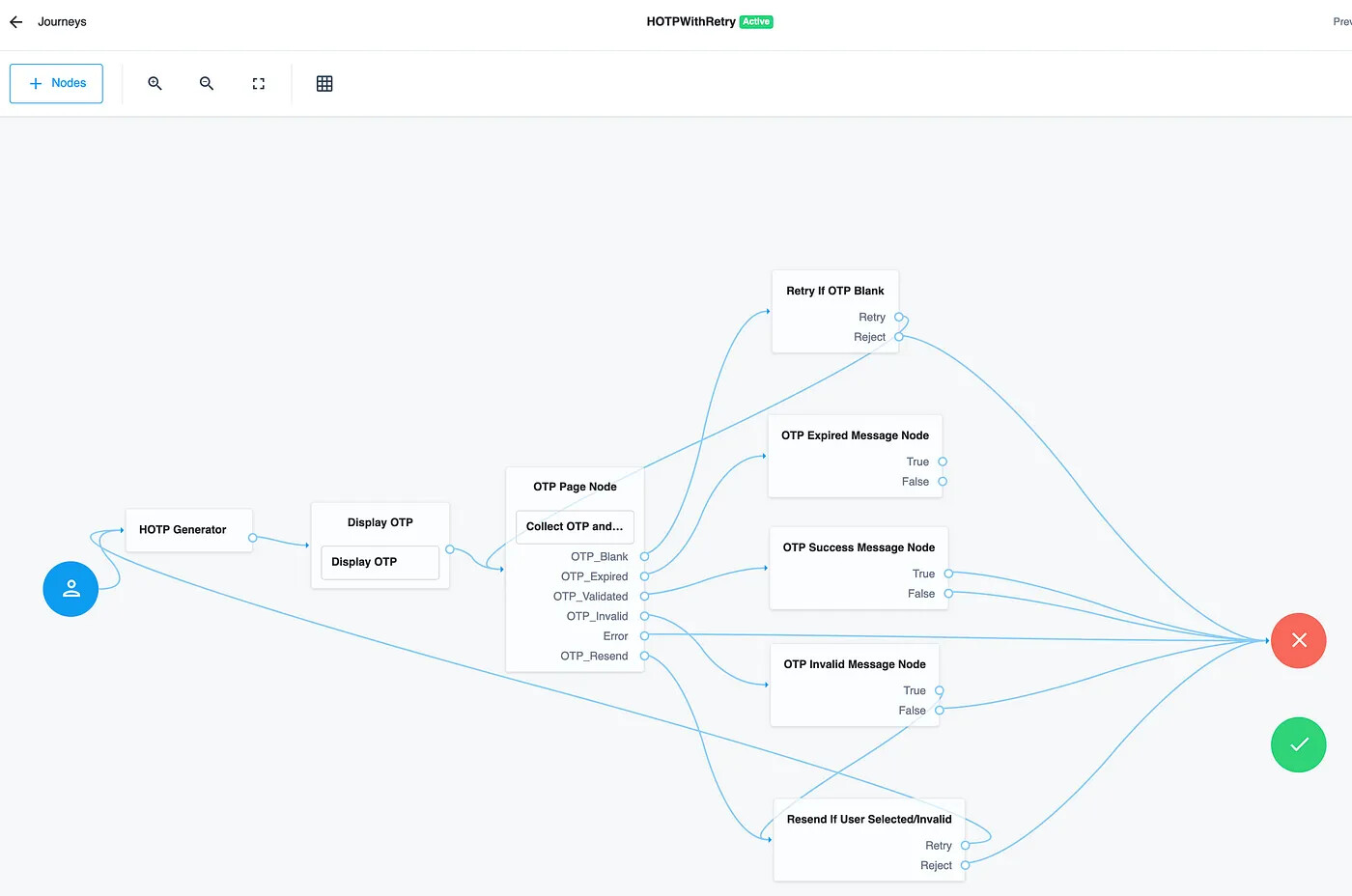Click the Journeys breadcrumb link
Image resolution: width=1352 pixels, height=896 pixels.
62,21
